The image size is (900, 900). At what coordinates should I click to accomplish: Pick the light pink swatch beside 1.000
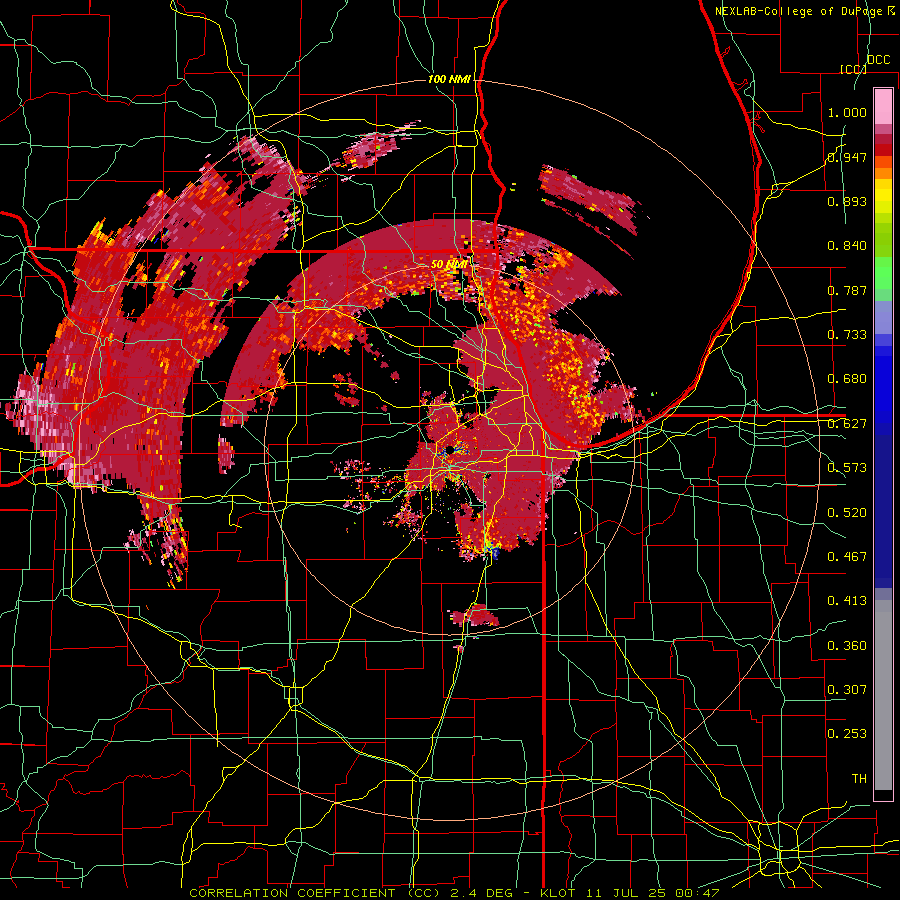click(883, 107)
